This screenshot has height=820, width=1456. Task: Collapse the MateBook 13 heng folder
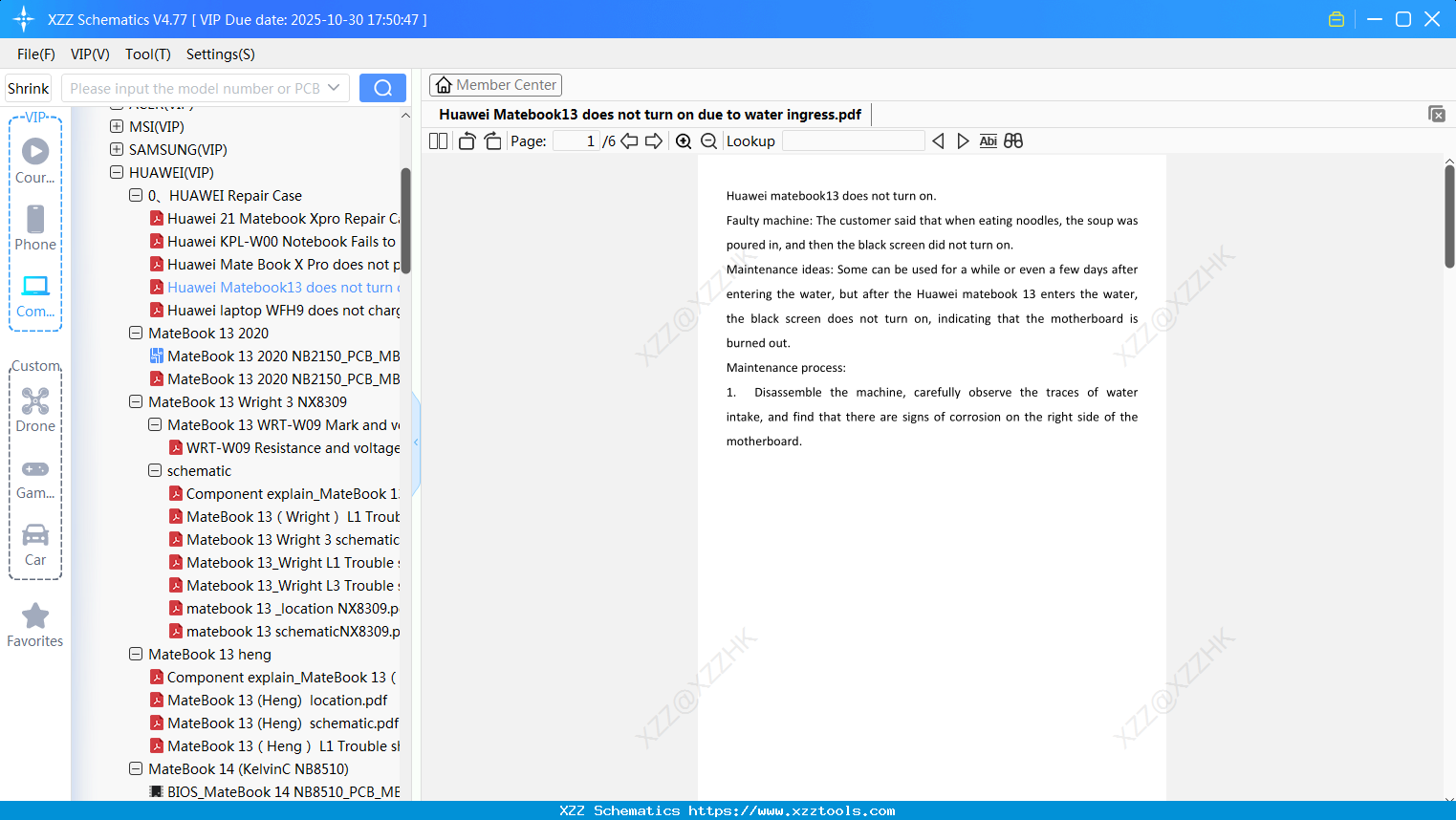tap(136, 654)
